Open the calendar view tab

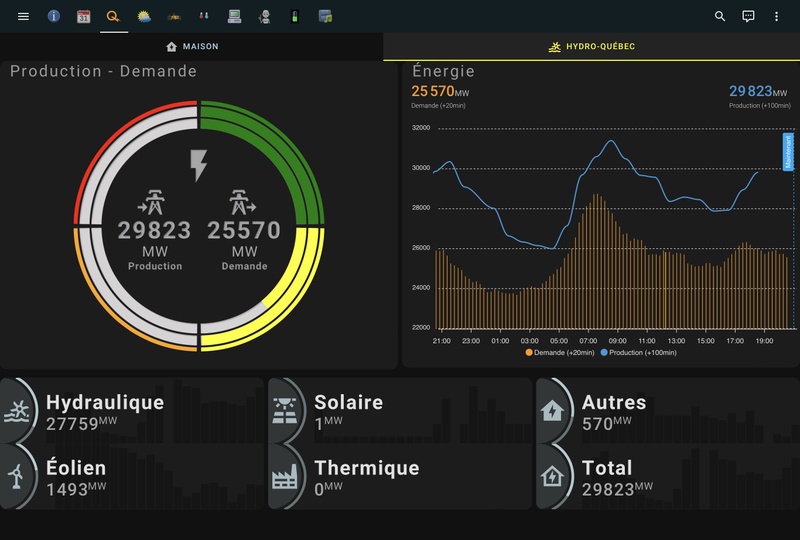point(84,16)
